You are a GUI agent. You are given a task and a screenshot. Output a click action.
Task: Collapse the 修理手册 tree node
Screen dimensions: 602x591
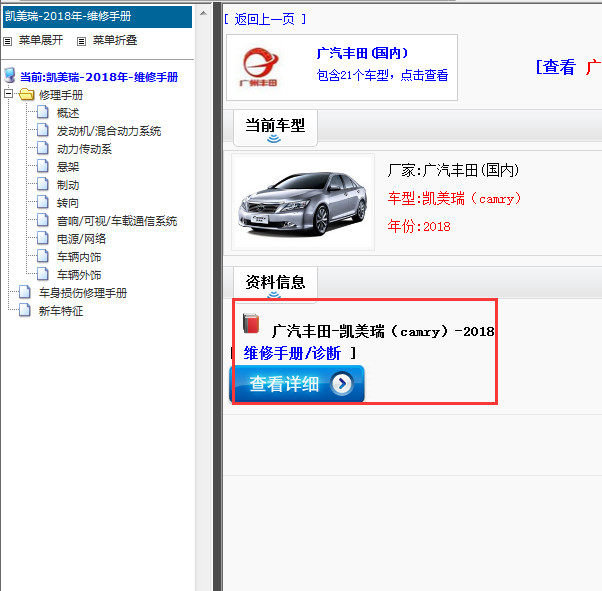8,93
